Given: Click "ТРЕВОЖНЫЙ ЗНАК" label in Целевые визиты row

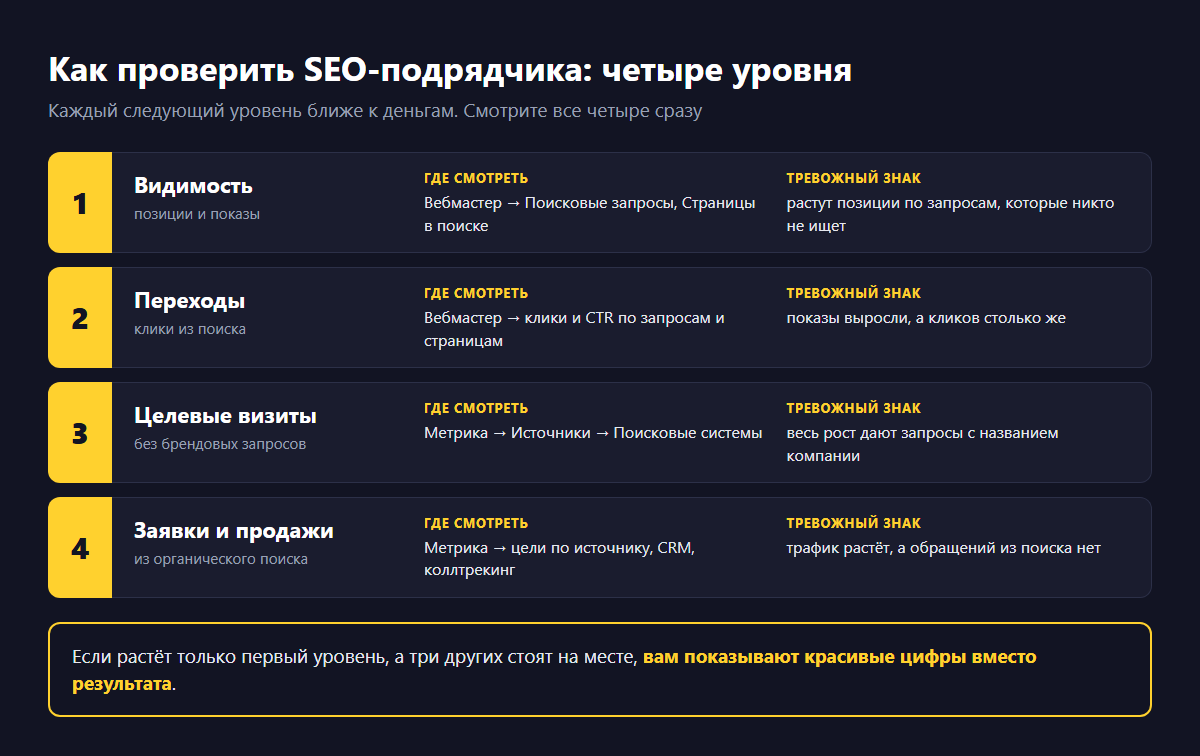Looking at the screenshot, I should click(x=854, y=408).
